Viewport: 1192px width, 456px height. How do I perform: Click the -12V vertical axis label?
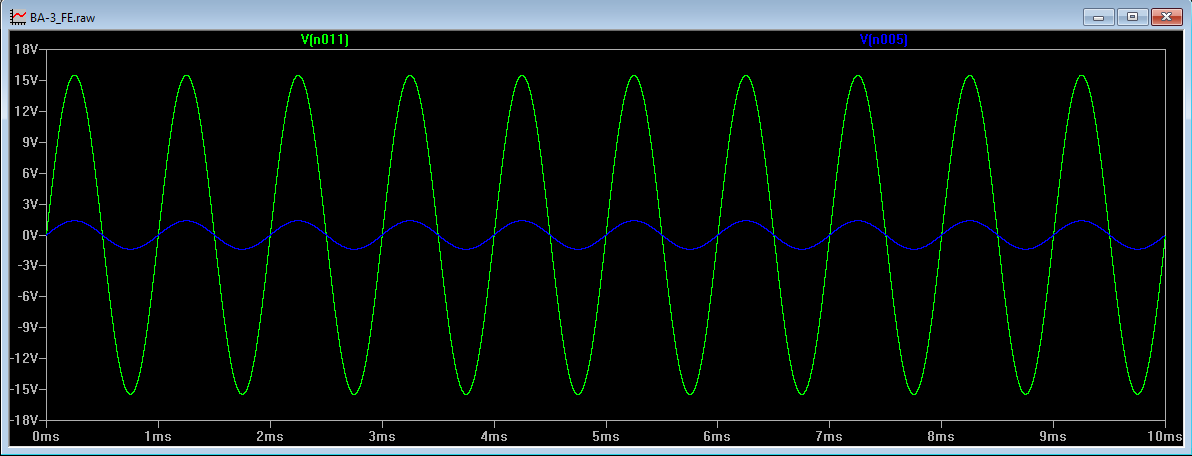24,358
